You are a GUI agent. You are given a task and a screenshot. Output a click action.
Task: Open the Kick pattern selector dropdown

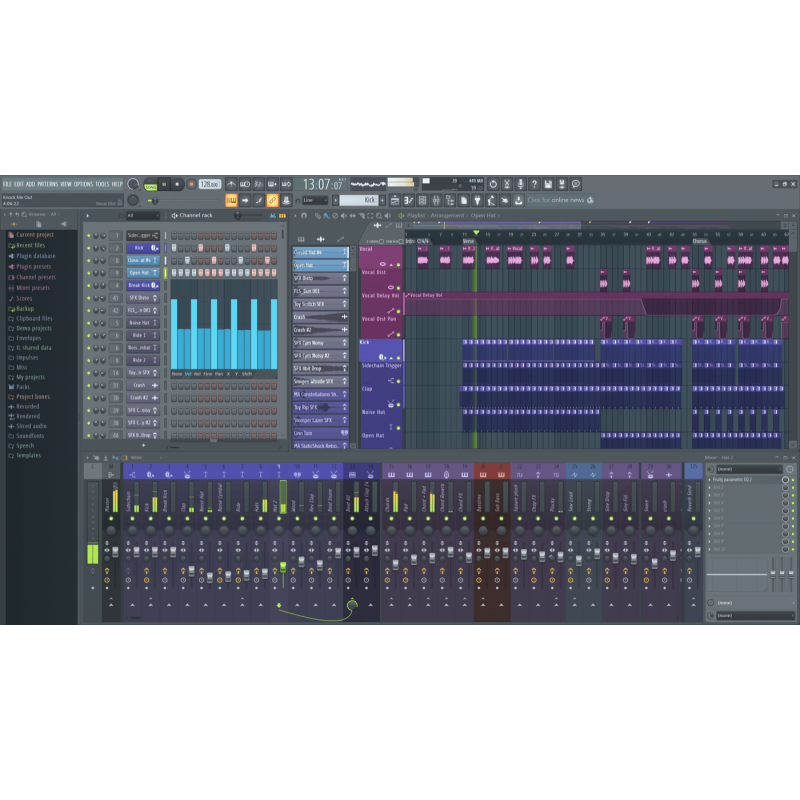pyautogui.click(x=358, y=202)
